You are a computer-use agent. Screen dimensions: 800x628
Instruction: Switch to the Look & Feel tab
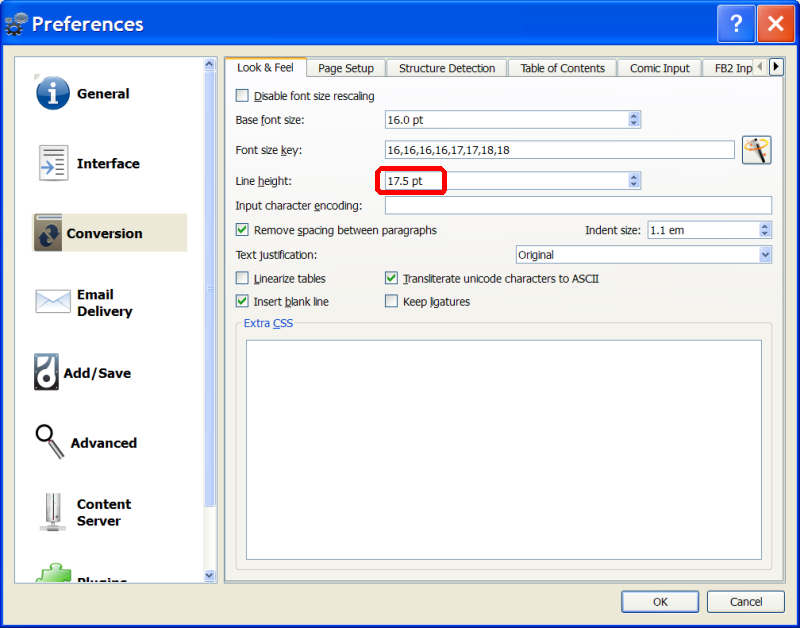point(265,67)
